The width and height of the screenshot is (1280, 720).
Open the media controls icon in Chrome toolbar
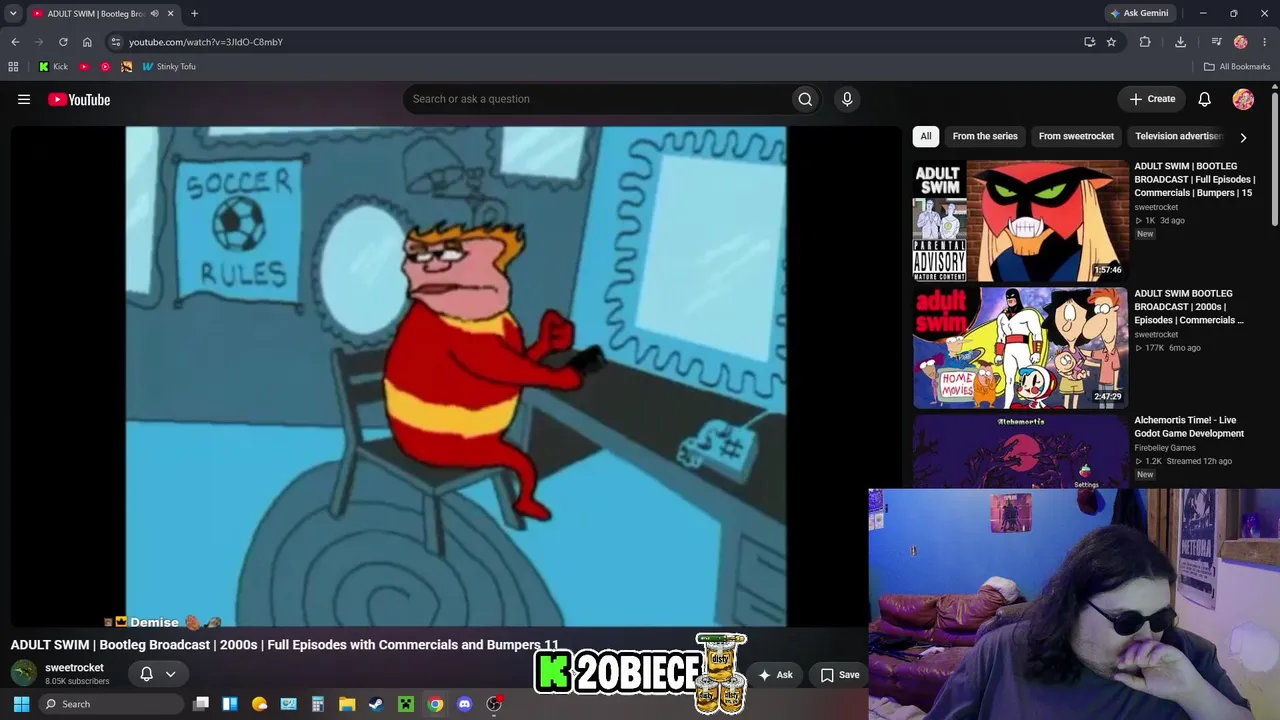1216,42
